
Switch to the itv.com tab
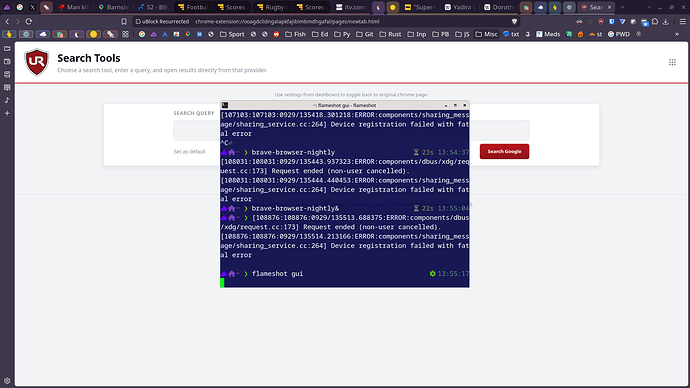[x=351, y=7]
